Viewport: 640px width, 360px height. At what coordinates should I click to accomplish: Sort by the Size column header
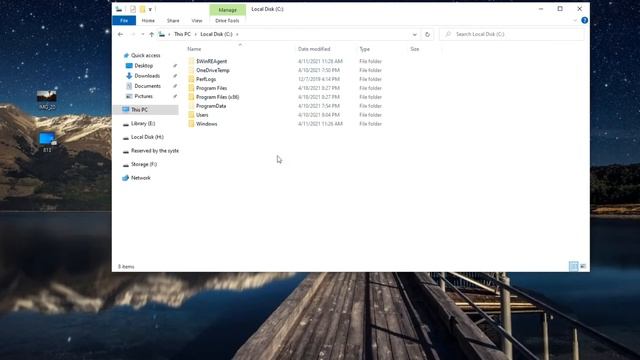click(x=415, y=49)
